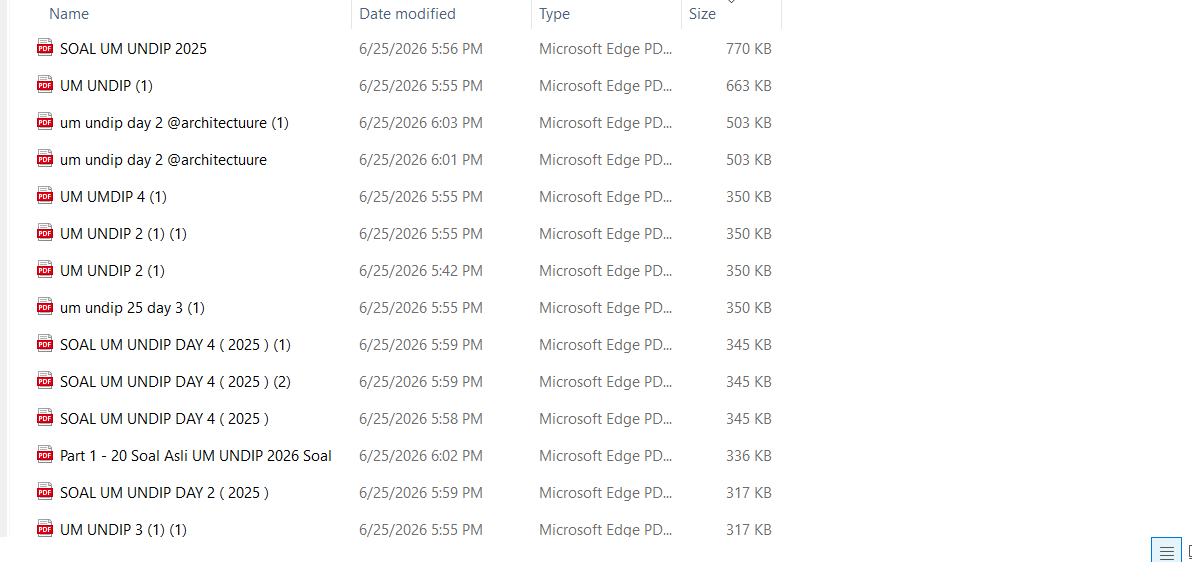Screen dimensions: 1192x562
Task: Sort files by Type column header
Action: (x=554, y=14)
